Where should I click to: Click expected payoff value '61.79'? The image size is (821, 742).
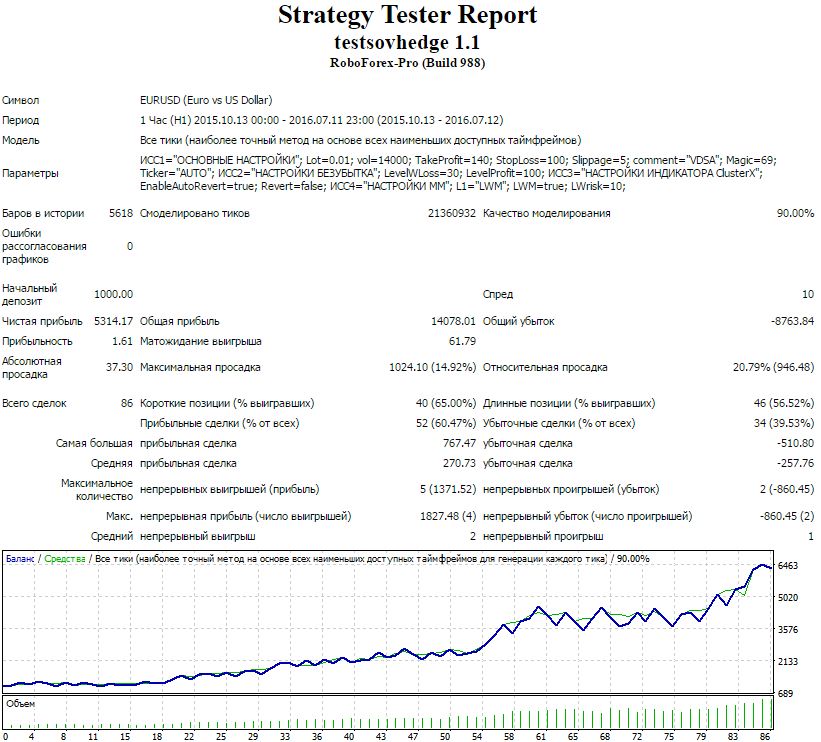coord(462,341)
